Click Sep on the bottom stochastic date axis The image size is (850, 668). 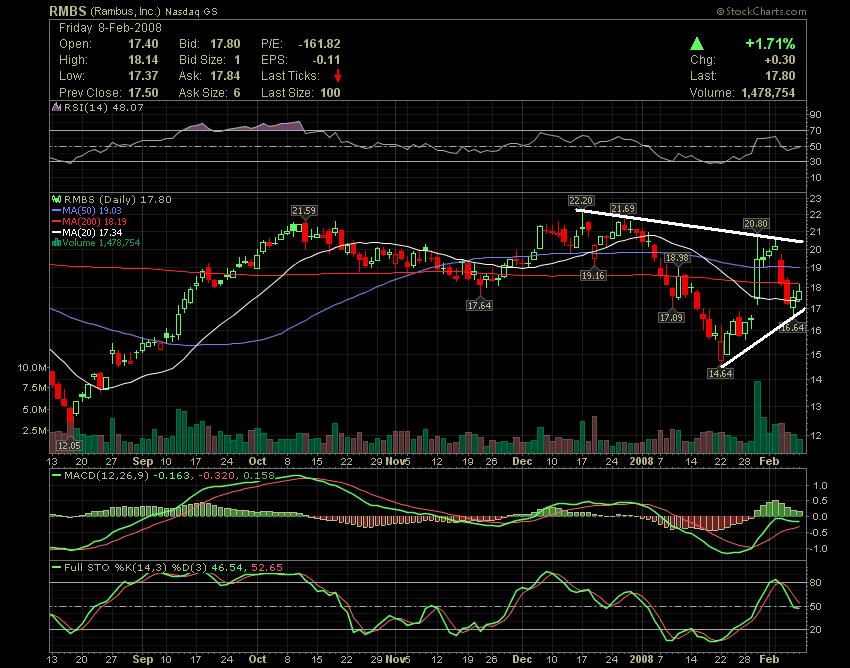pos(143,659)
